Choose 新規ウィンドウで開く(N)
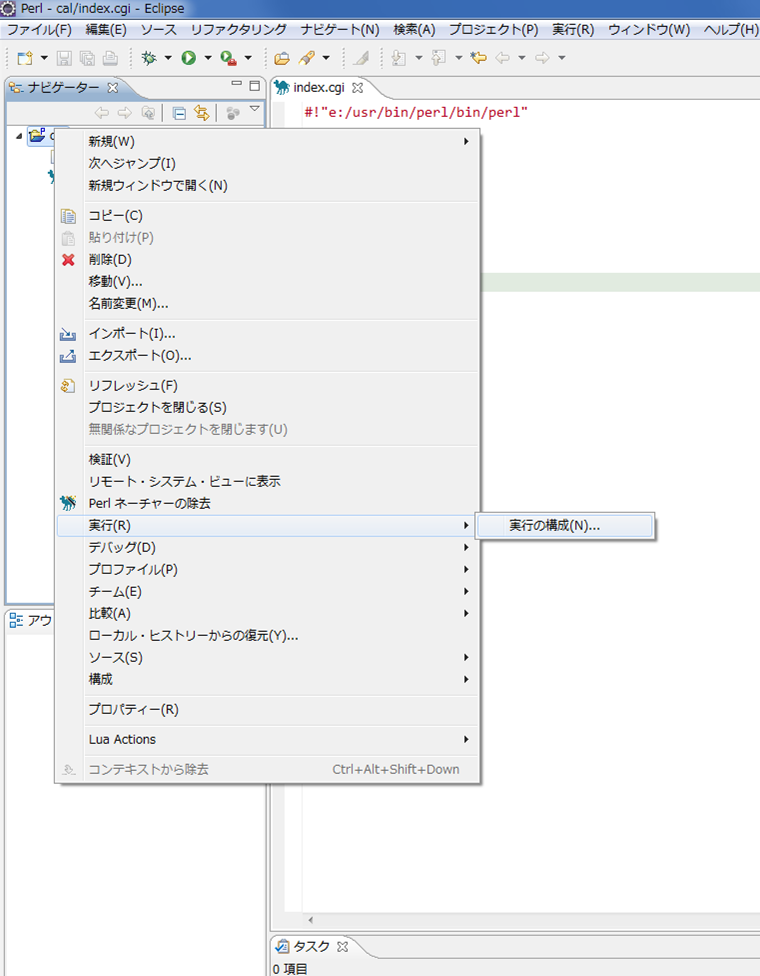Screen dimensions: 760x976 [268, 185]
